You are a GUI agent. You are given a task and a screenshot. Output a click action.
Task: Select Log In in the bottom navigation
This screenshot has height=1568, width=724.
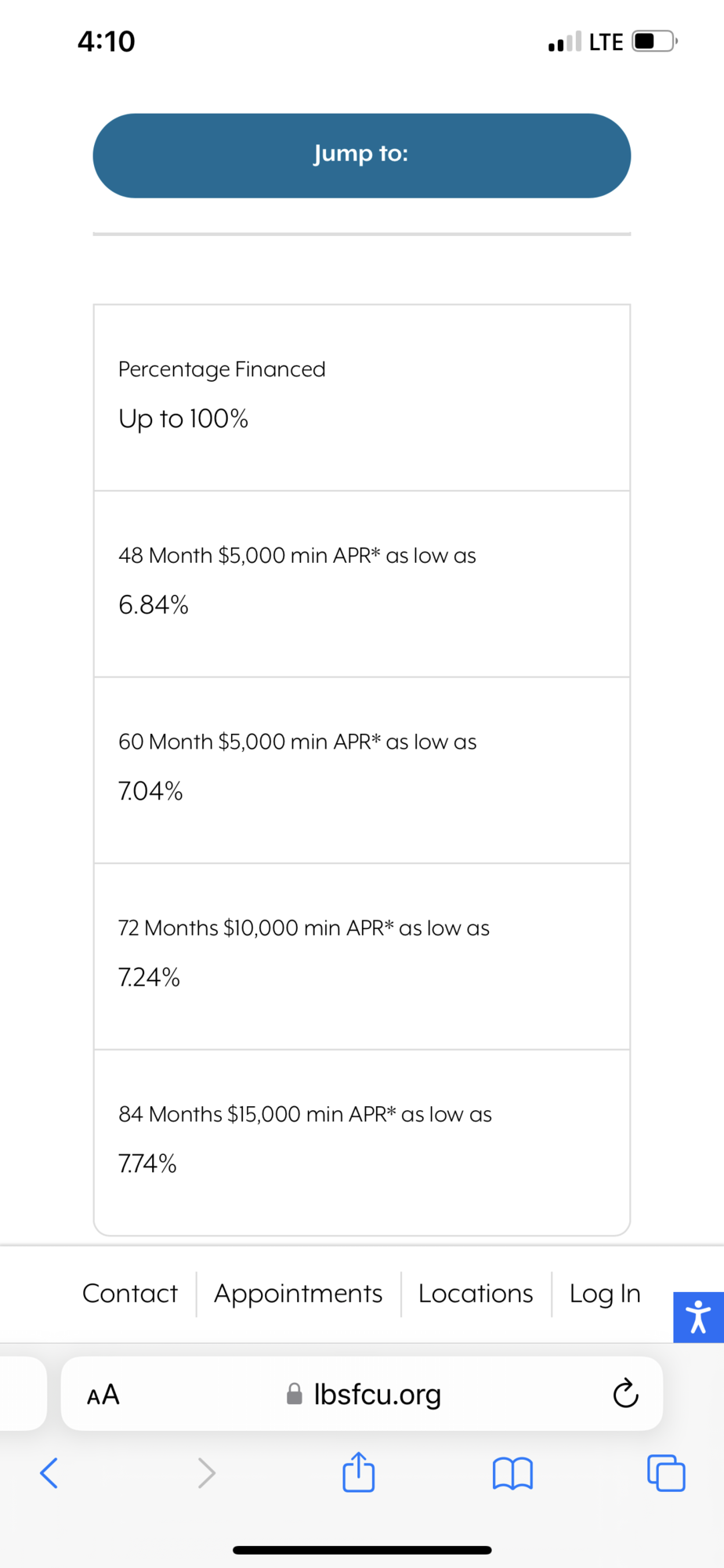click(x=605, y=1293)
